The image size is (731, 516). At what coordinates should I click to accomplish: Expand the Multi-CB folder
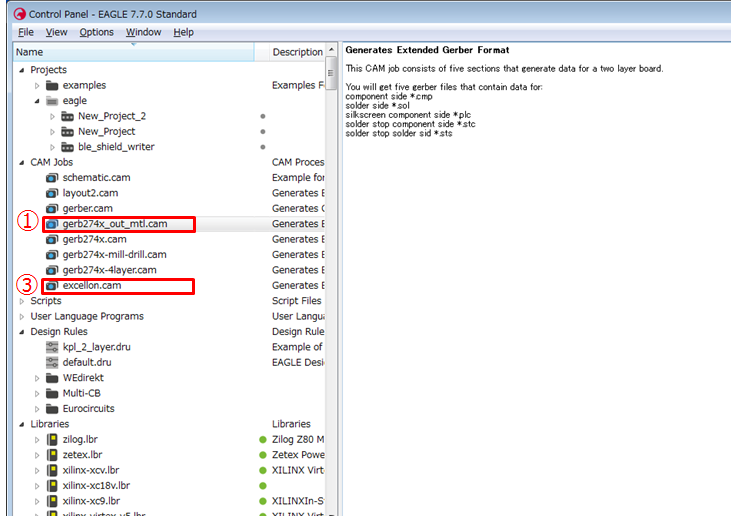coord(37,393)
